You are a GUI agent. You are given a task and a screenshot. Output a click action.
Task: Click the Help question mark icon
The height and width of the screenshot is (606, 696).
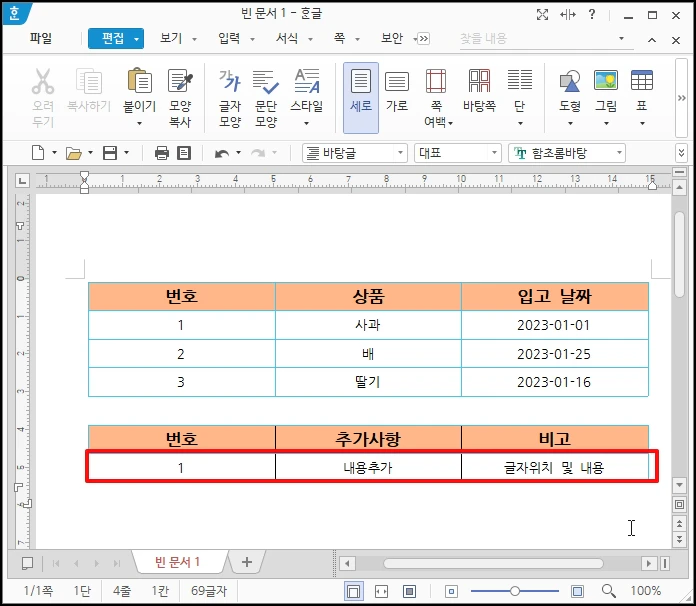click(592, 15)
